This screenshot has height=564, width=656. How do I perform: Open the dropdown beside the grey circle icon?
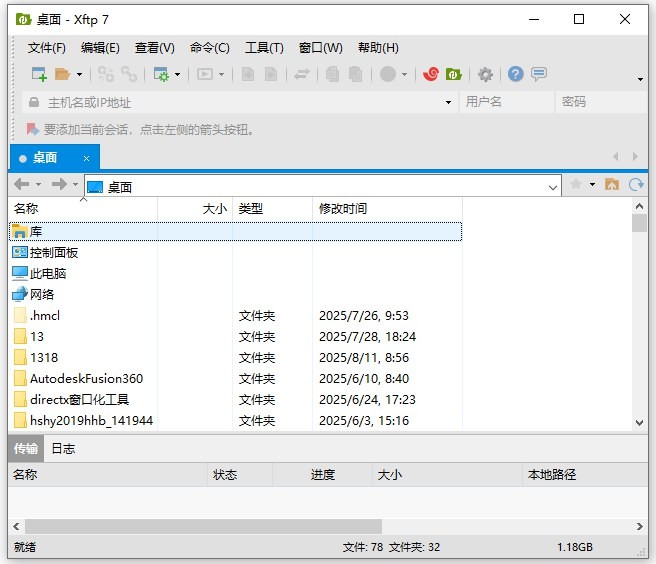404,75
